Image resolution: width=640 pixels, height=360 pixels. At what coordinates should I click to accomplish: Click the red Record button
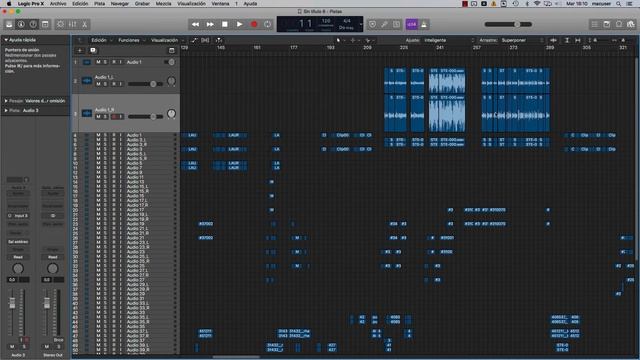pyautogui.click(x=254, y=24)
